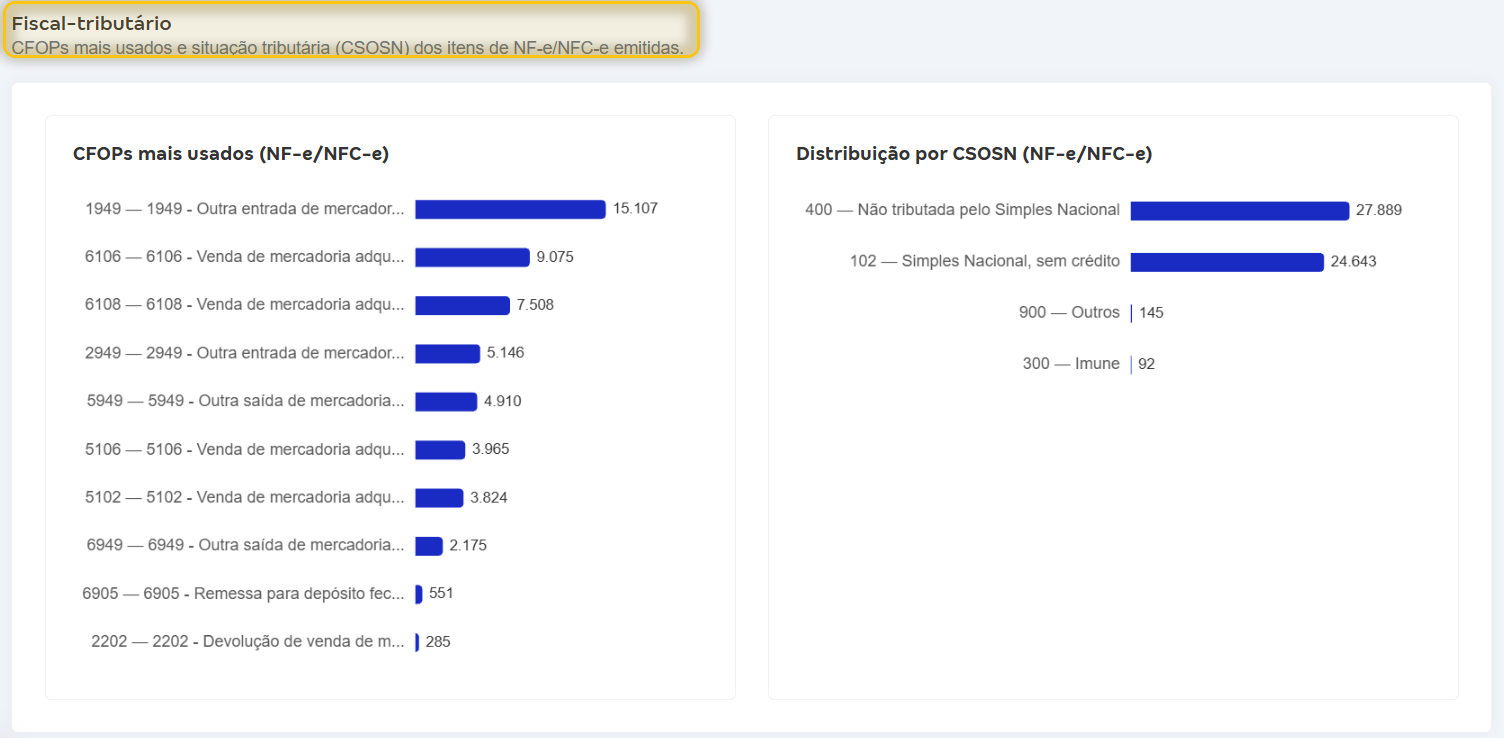Click the '300 — Imune' label
The height and width of the screenshot is (738, 1504).
[x=1071, y=363]
